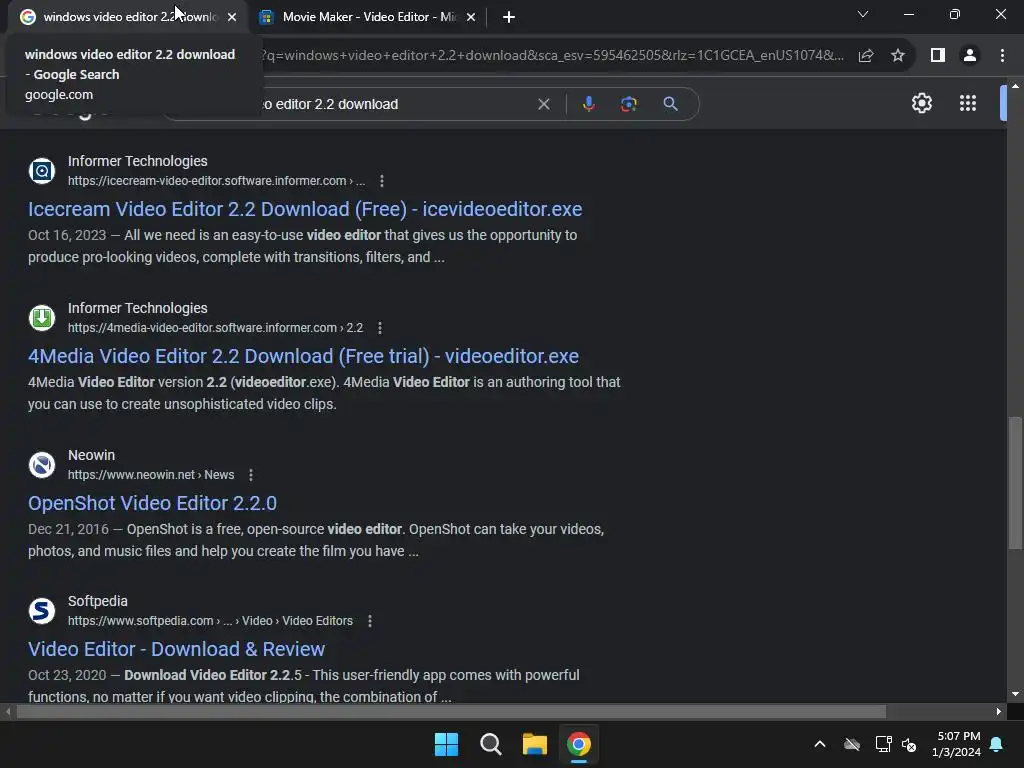Open the Windows Start menu
The image size is (1024, 768).
coord(447,744)
